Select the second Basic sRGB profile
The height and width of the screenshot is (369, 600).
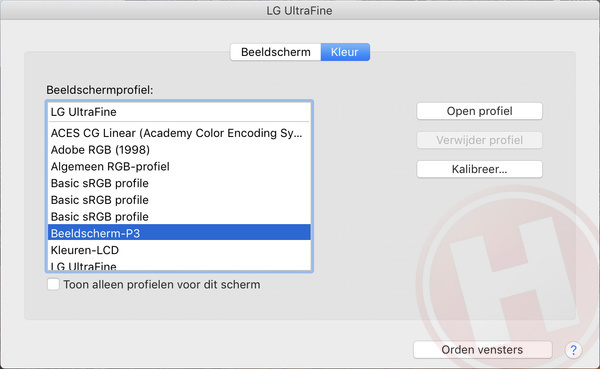[179, 200]
